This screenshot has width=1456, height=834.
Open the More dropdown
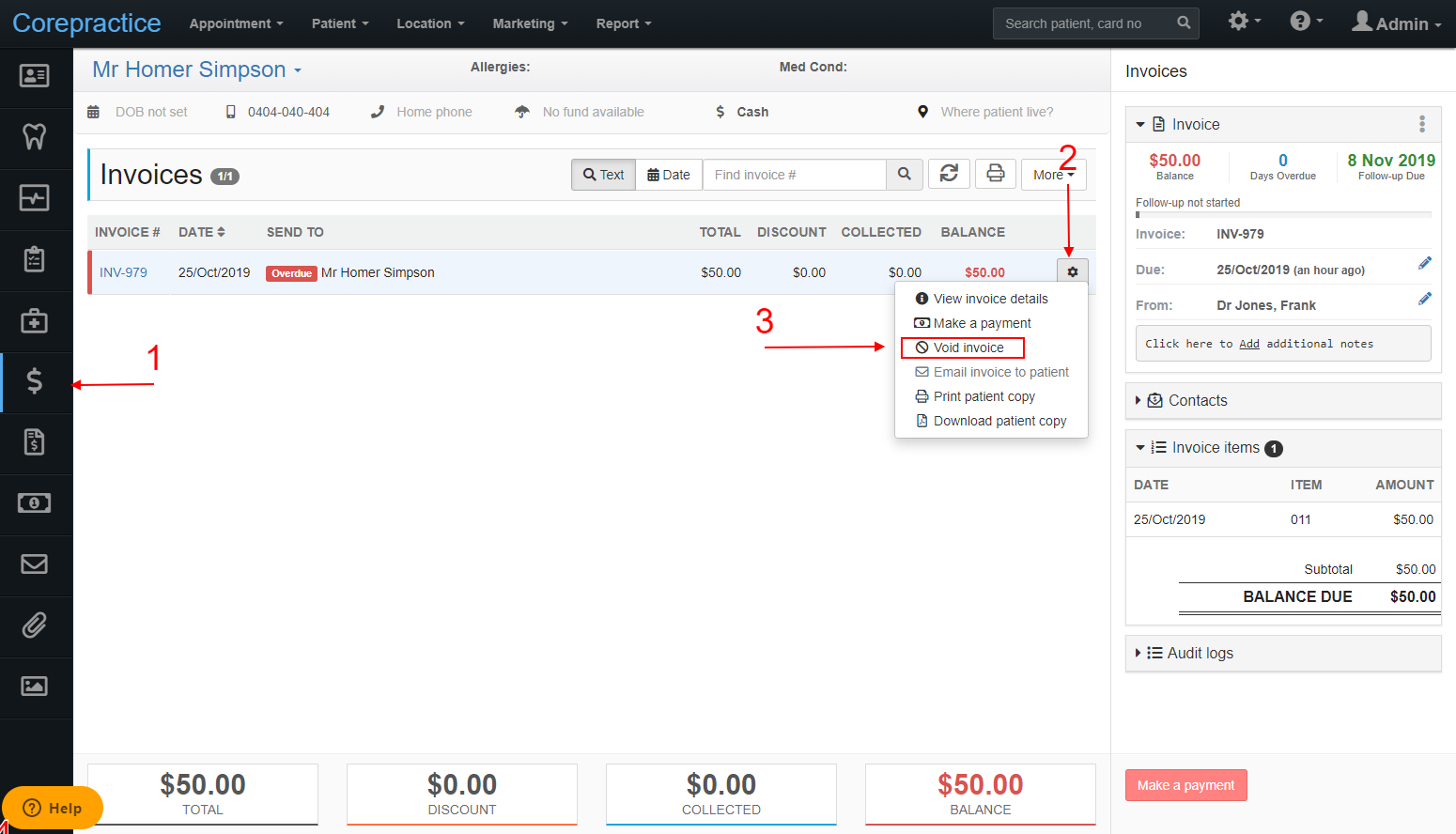(x=1053, y=175)
